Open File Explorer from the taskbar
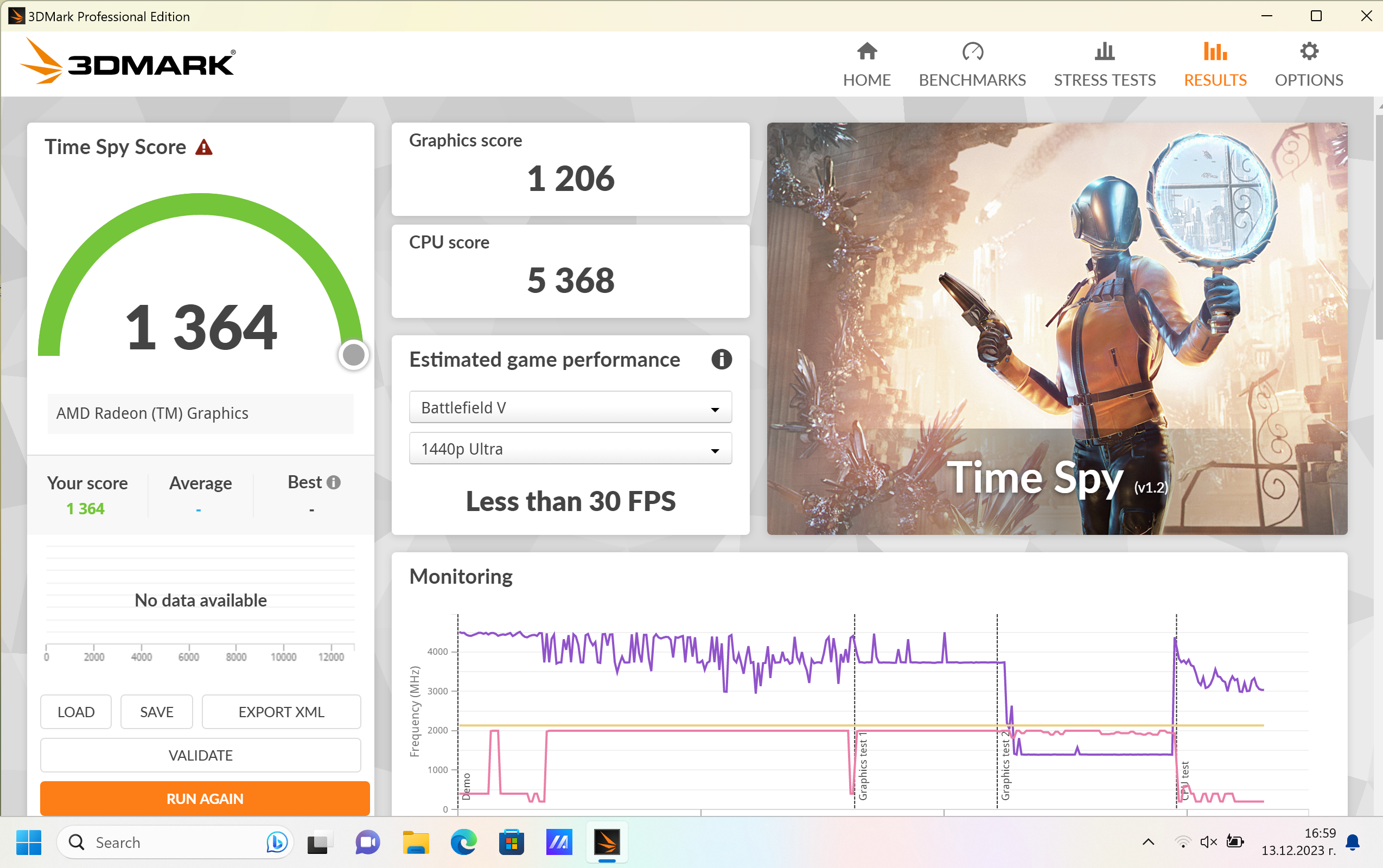The width and height of the screenshot is (1383, 868). tap(416, 842)
